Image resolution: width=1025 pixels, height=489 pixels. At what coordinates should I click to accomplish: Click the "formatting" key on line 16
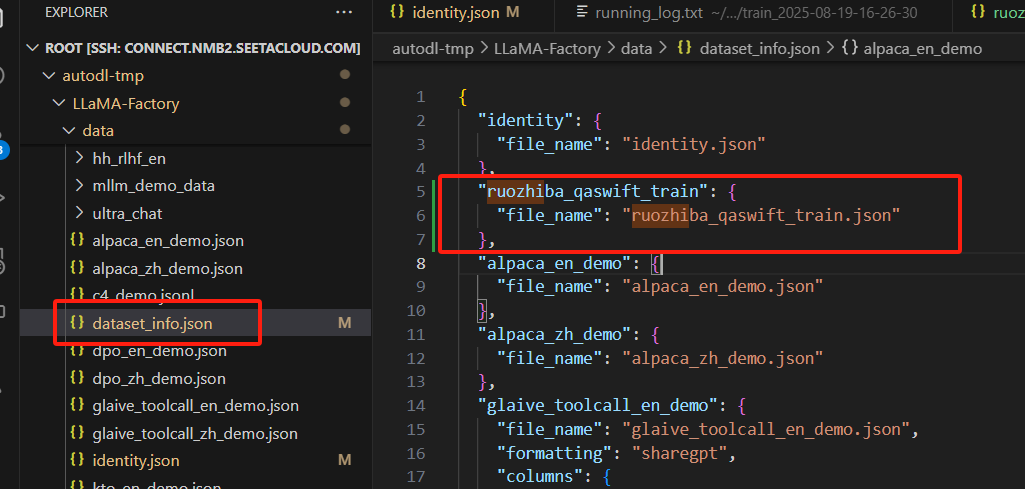554,454
